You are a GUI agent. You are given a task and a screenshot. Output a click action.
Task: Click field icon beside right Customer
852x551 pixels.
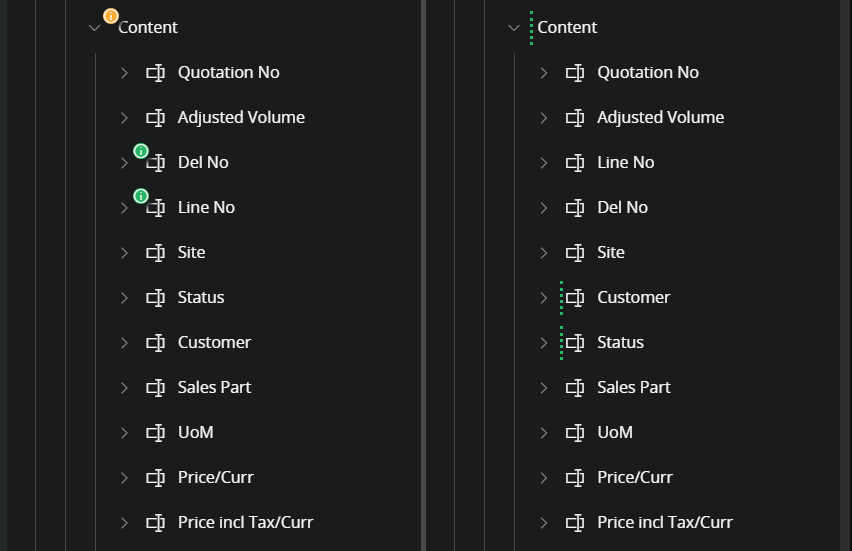[x=575, y=298]
